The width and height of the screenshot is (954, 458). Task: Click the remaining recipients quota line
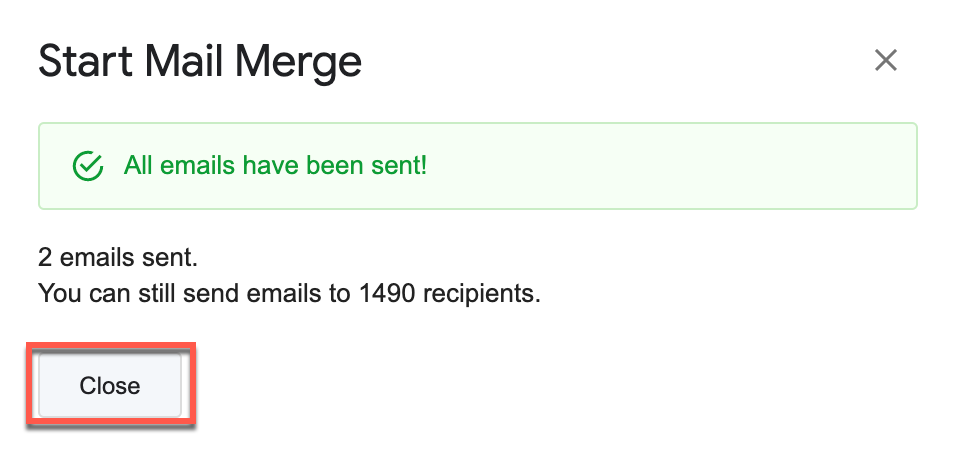[x=289, y=294]
